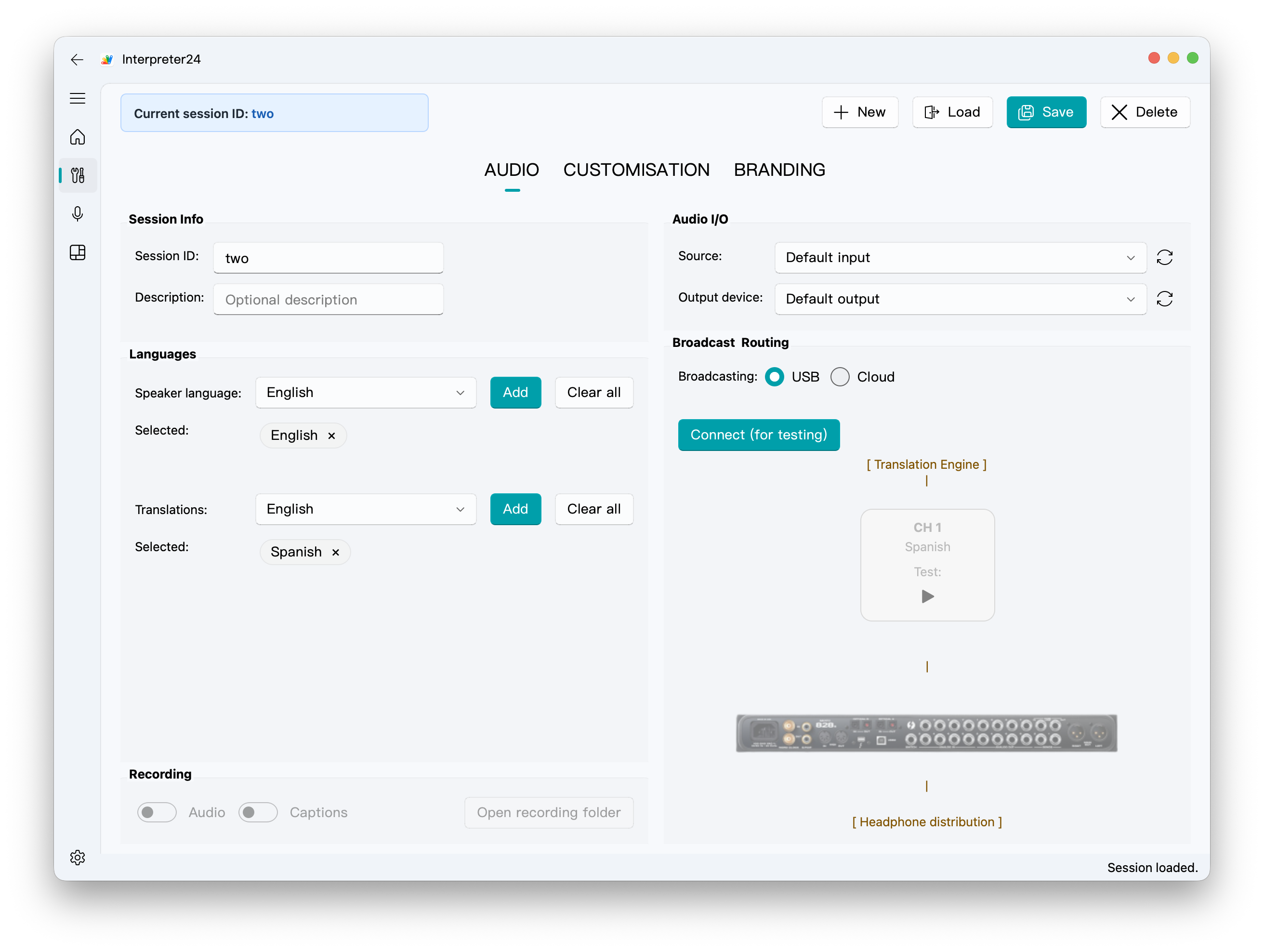Image resolution: width=1264 pixels, height=952 pixels.
Task: Click the back arrow icon
Action: click(x=77, y=59)
